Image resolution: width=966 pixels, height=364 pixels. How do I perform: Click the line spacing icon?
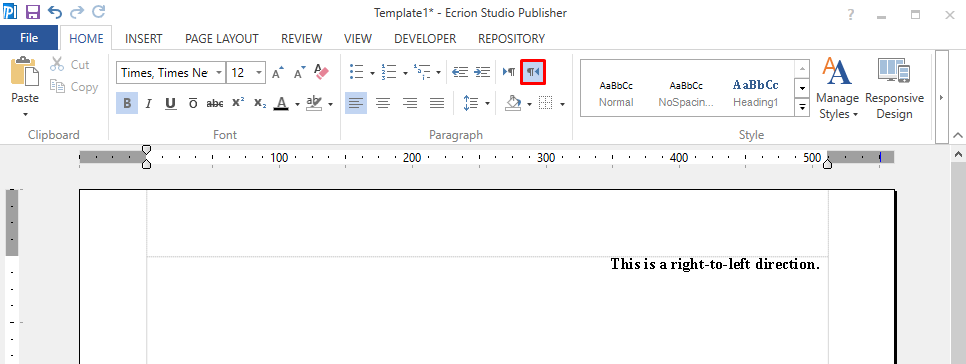click(471, 103)
